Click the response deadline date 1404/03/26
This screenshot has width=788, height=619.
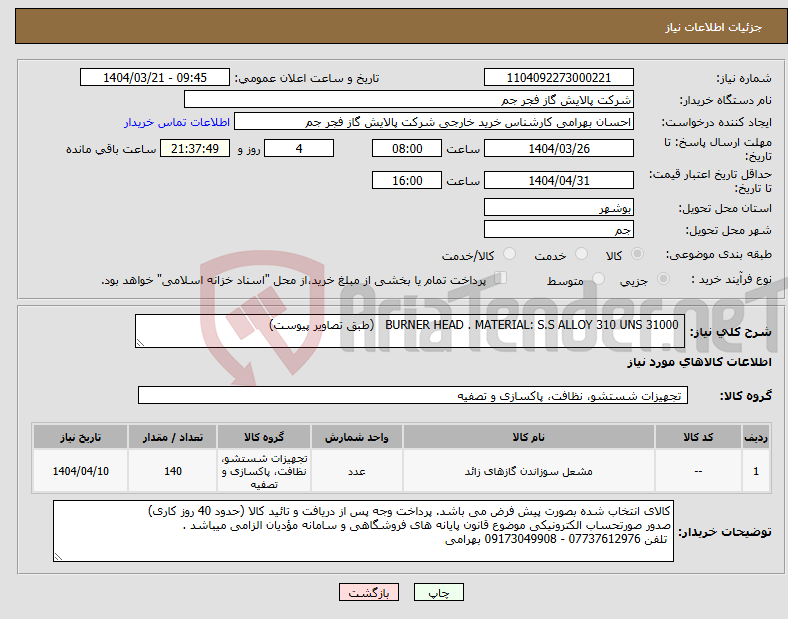coord(558,148)
